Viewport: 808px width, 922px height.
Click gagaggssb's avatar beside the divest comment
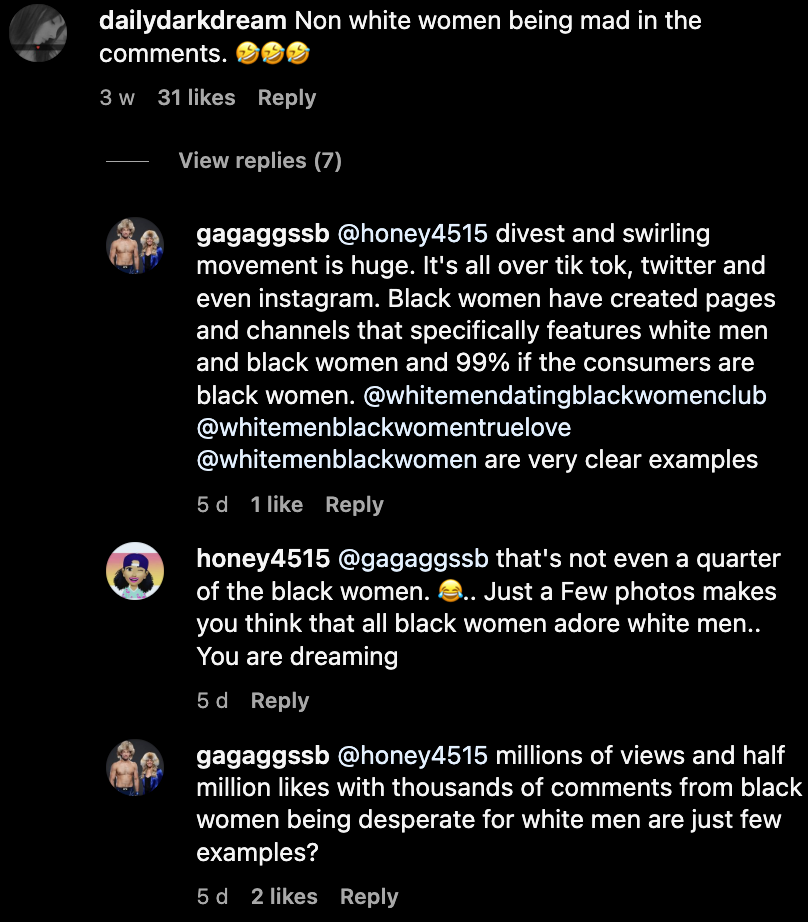coord(135,246)
